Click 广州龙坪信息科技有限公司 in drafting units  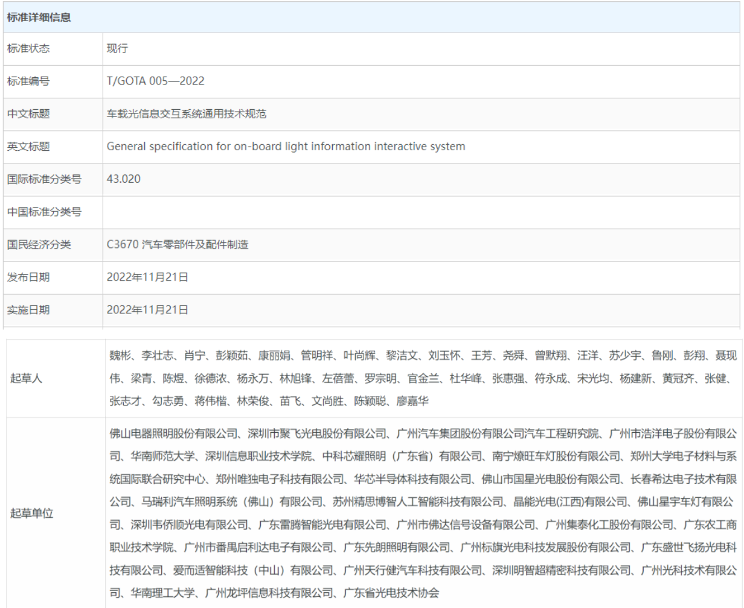(269, 593)
